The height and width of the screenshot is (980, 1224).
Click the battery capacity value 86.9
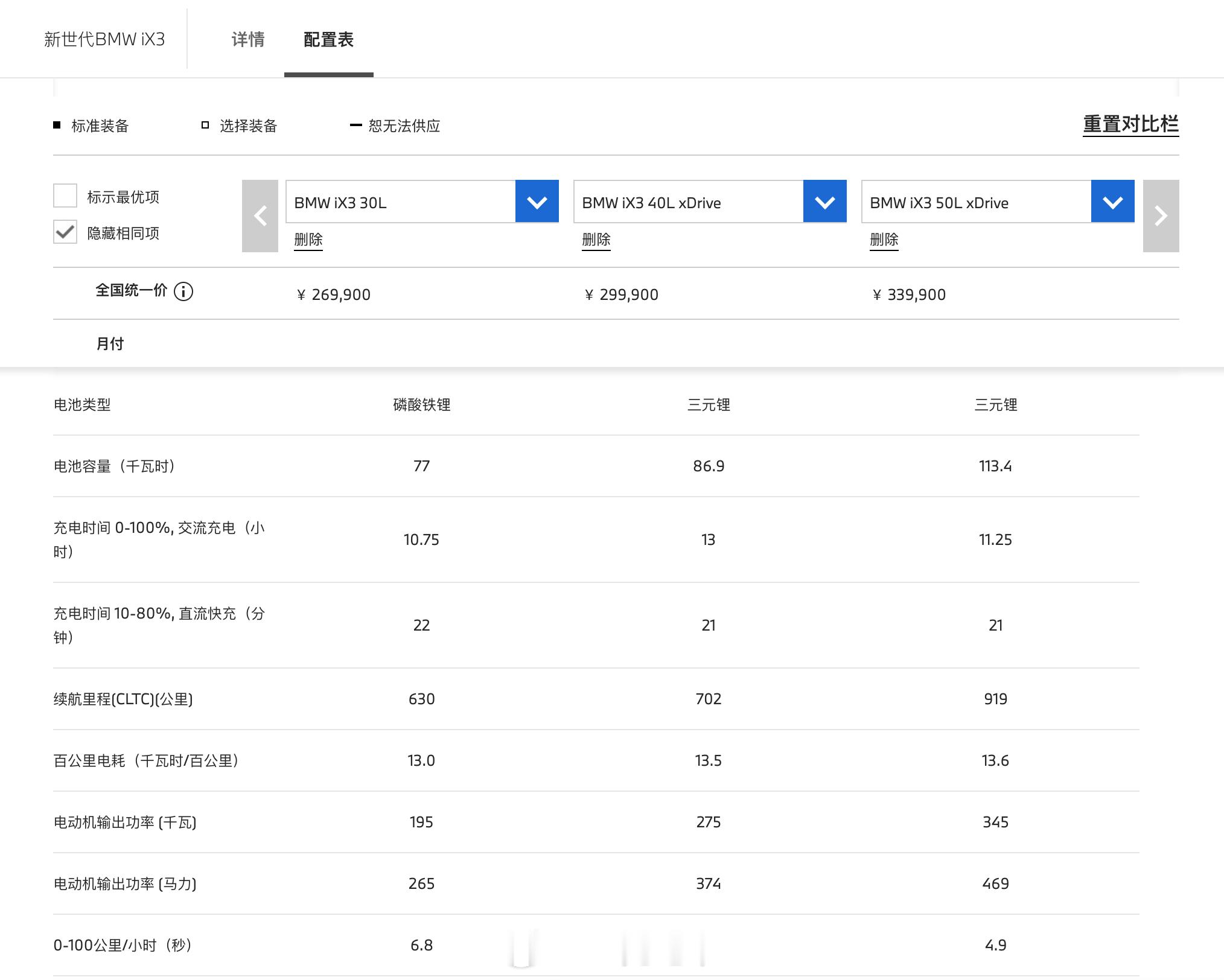pyautogui.click(x=709, y=466)
